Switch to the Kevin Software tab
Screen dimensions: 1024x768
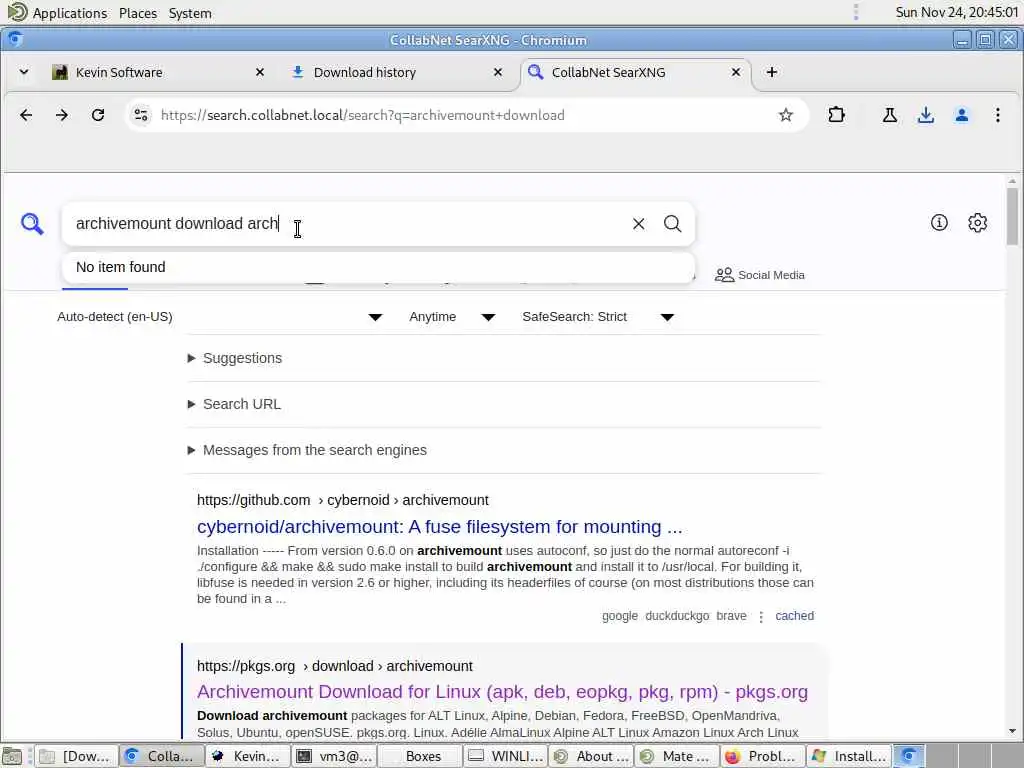tap(158, 72)
